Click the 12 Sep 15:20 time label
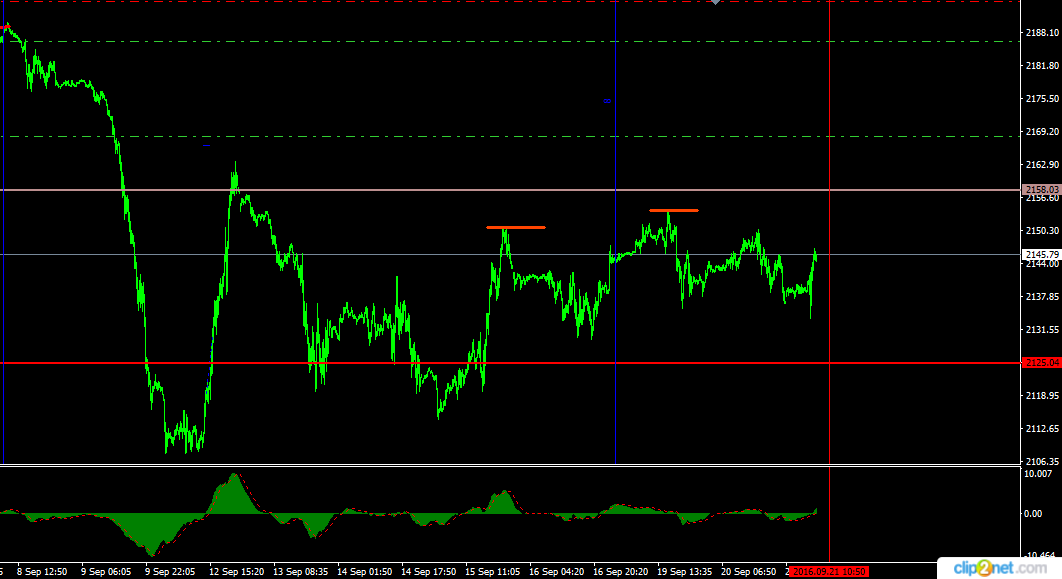This screenshot has width=1062, height=579. (236, 572)
